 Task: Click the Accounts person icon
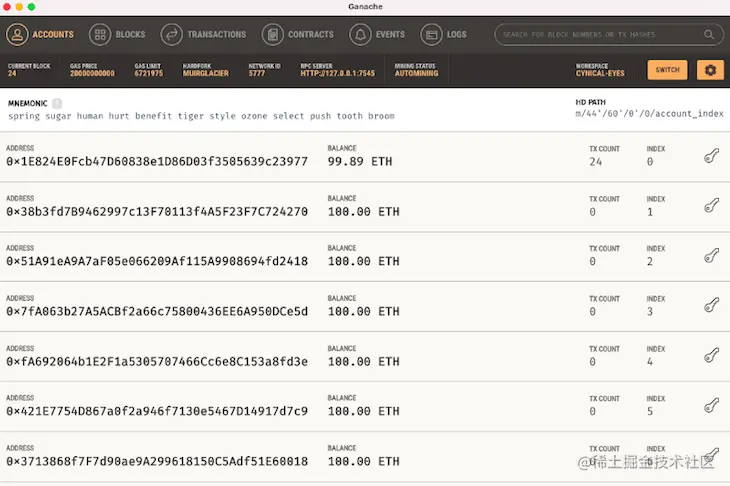pyautogui.click(x=17, y=34)
